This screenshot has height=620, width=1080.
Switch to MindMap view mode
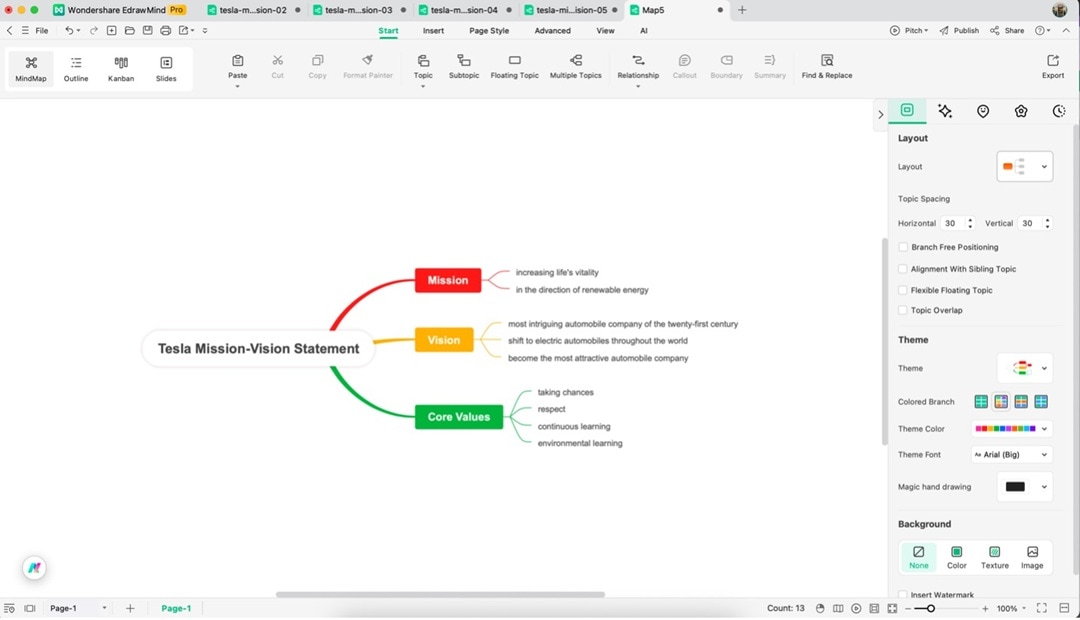31,69
